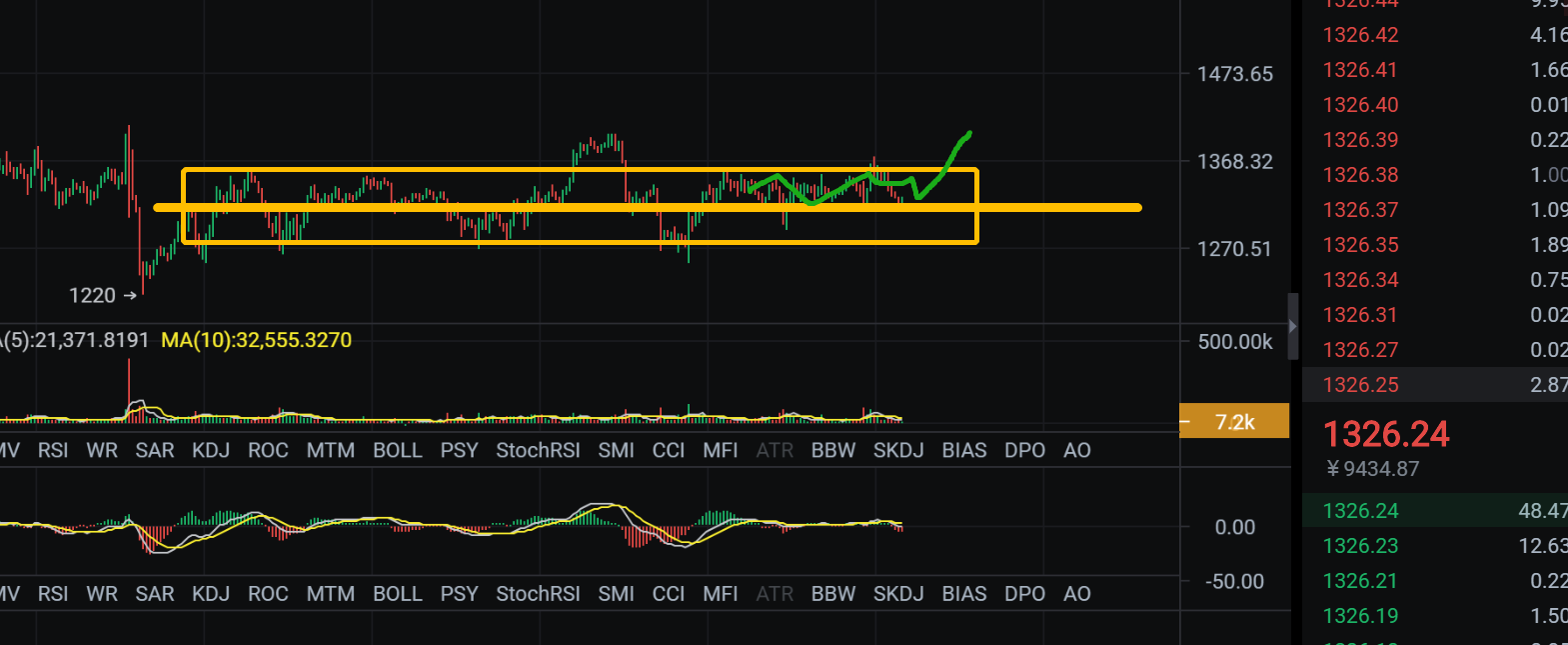Pick the bid price 1326.23
Screen dimensions: 1568x645
point(1360,546)
